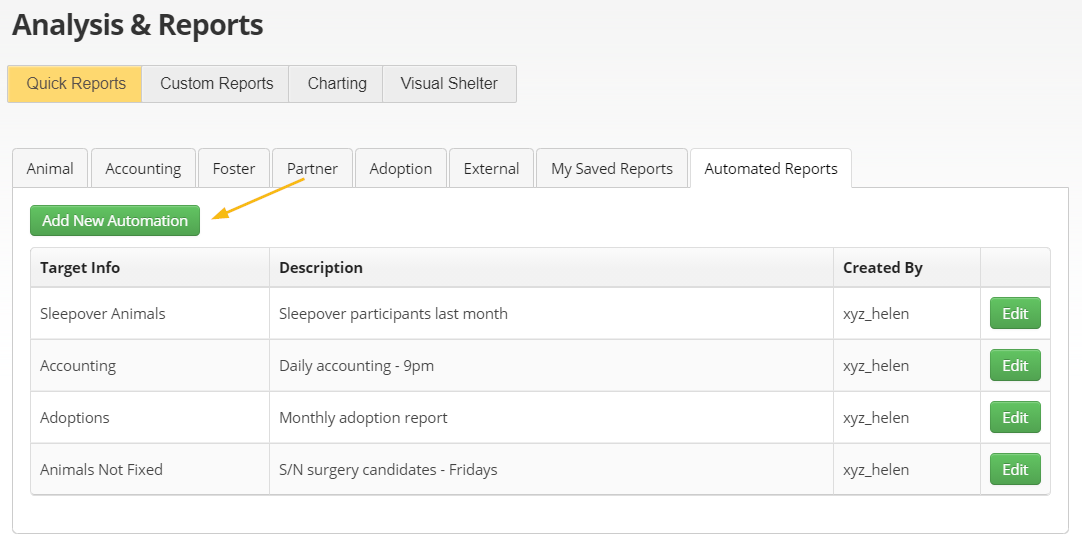This screenshot has height=550, width=1082.
Task: Go to the Charting section
Action: pos(337,84)
